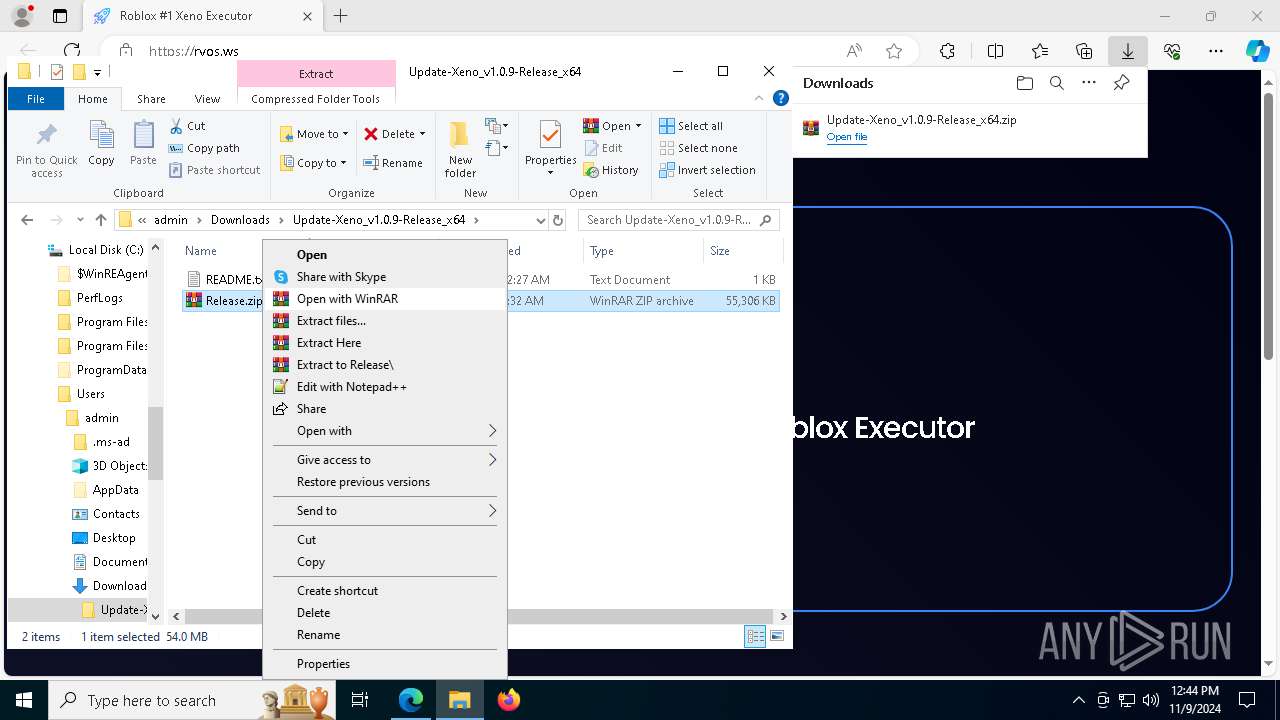Click Cut in the Clipboard group
The width and height of the screenshot is (1280, 720).
[188, 126]
